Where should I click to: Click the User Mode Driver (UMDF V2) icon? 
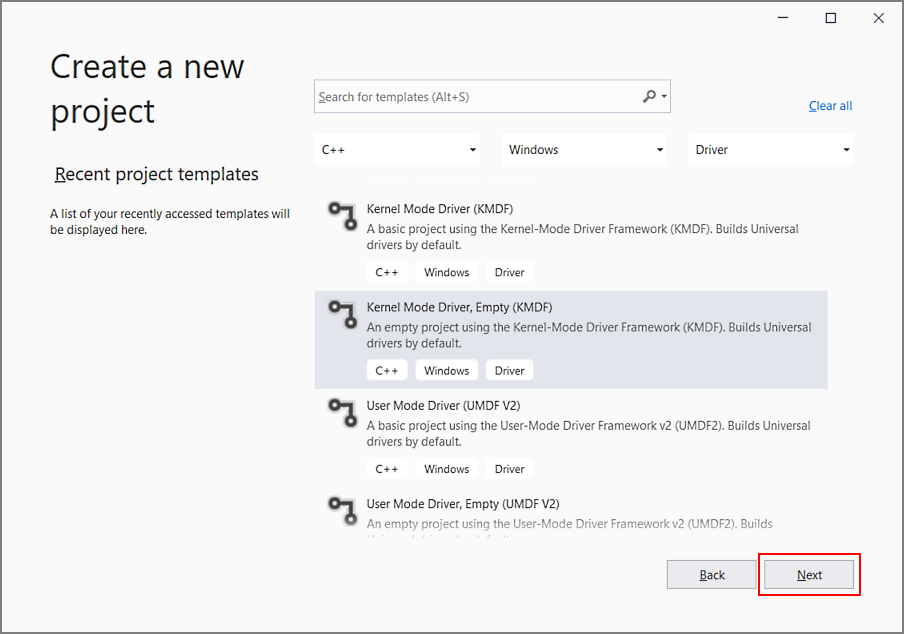coord(341,413)
